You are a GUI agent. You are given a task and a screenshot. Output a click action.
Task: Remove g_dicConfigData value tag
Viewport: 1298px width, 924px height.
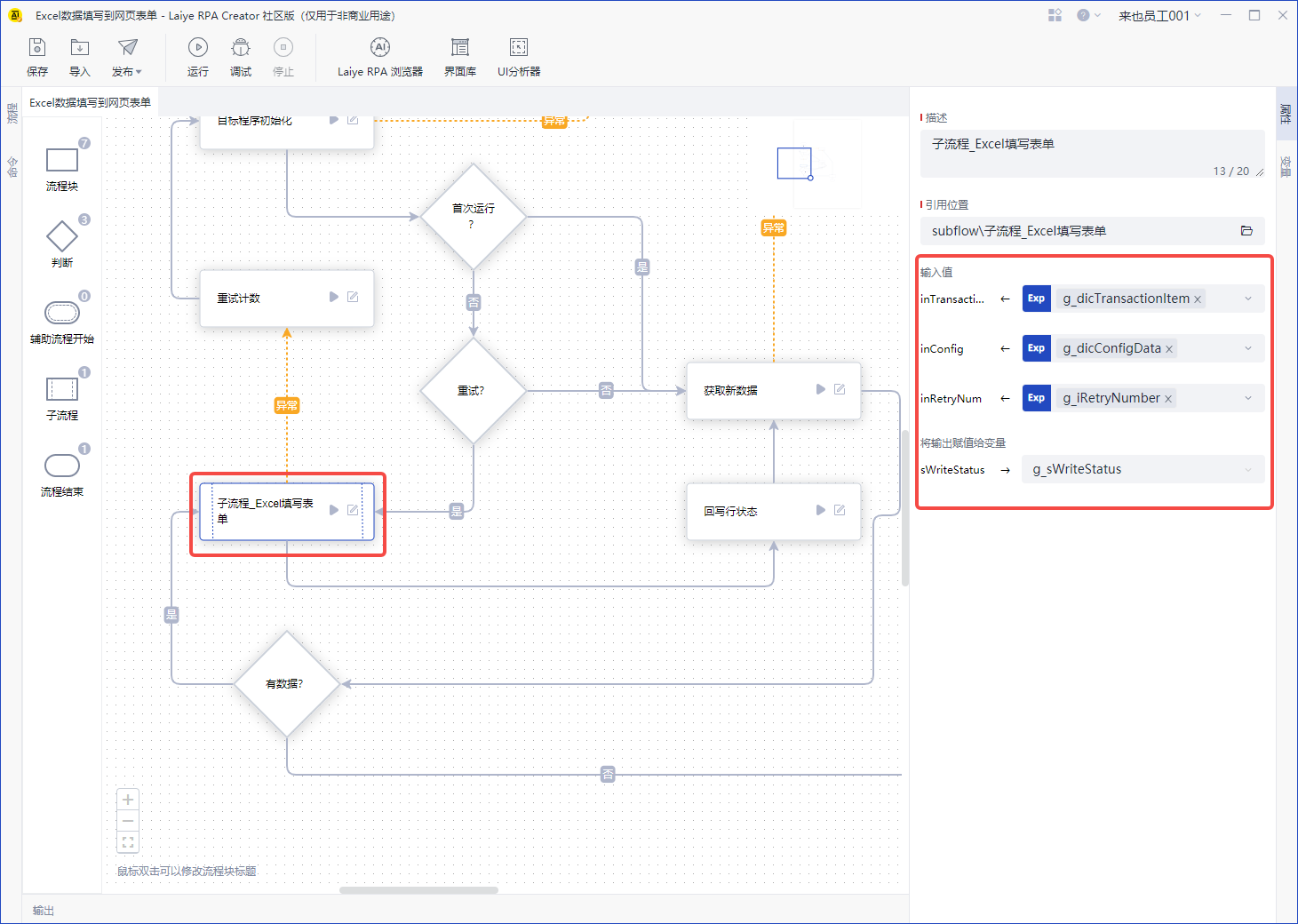[1169, 349]
